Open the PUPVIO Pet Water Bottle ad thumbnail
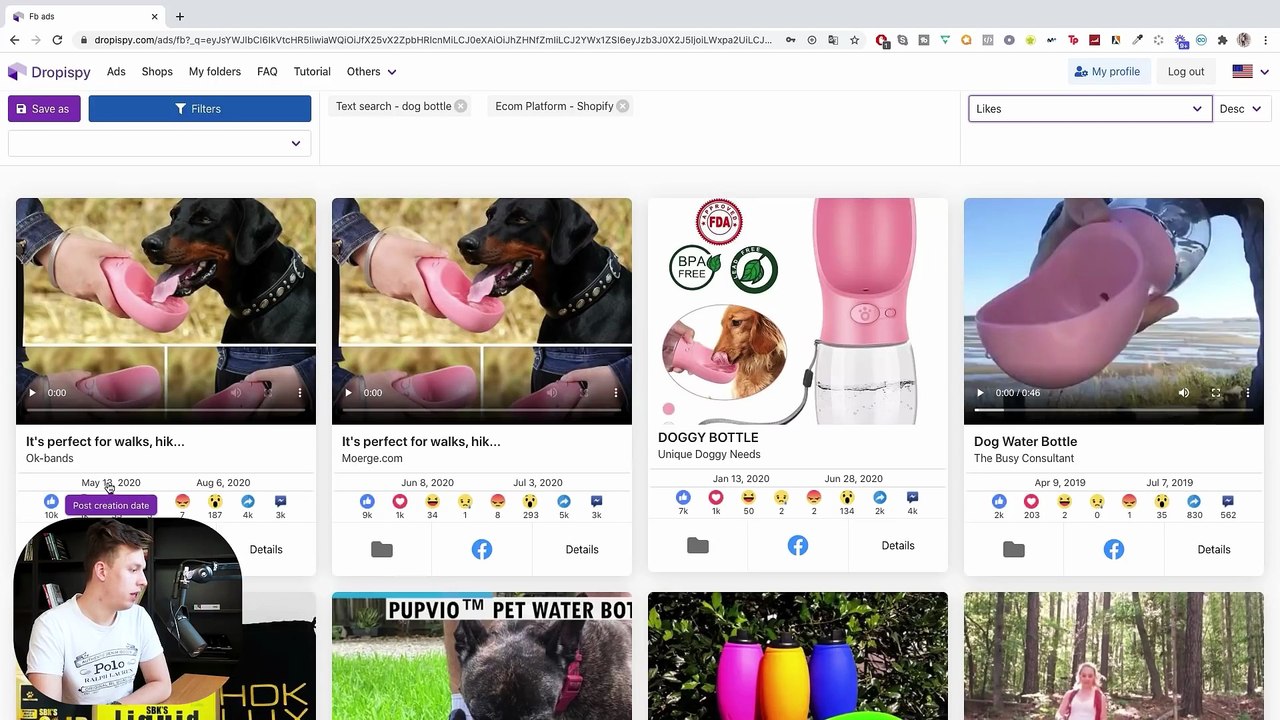 (482, 656)
